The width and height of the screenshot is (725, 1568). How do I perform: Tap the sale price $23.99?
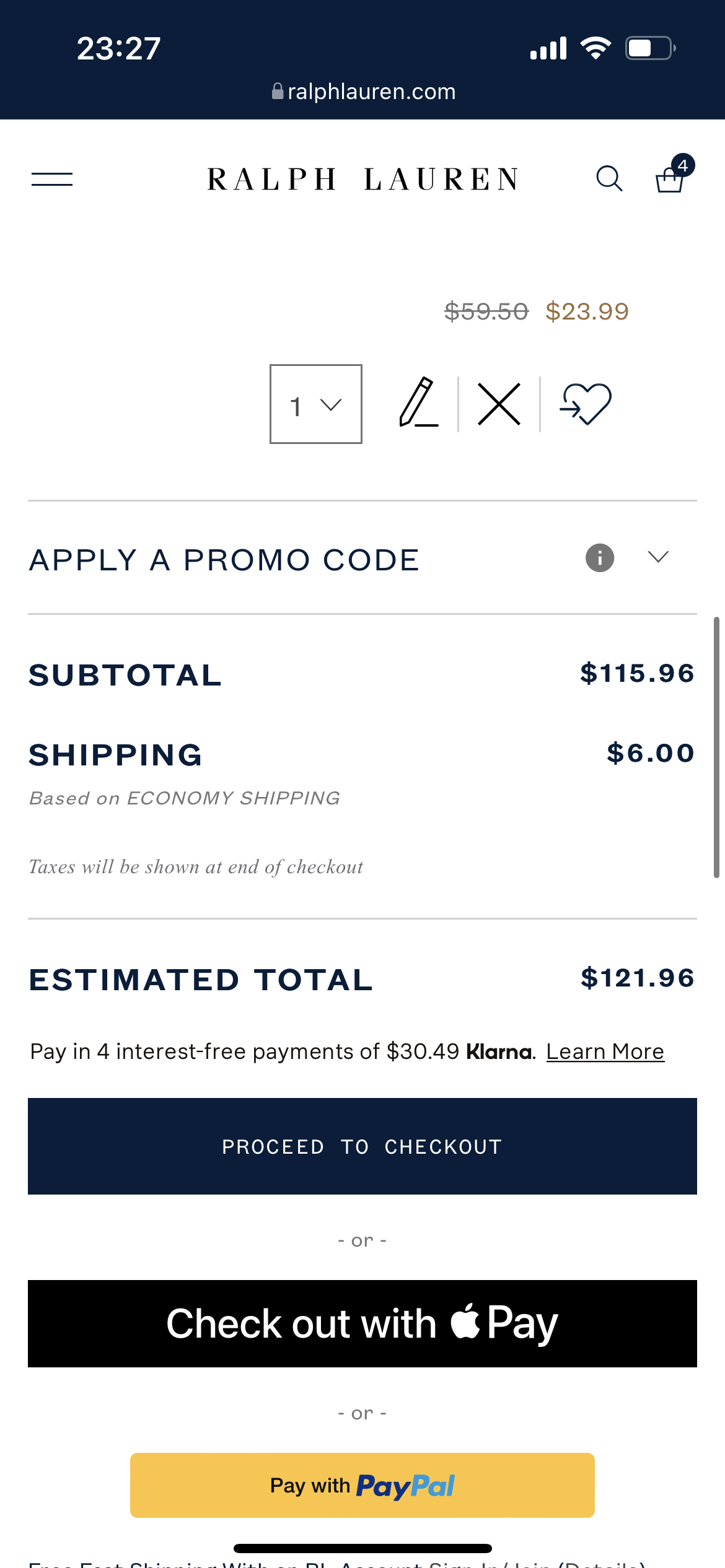[x=587, y=311]
